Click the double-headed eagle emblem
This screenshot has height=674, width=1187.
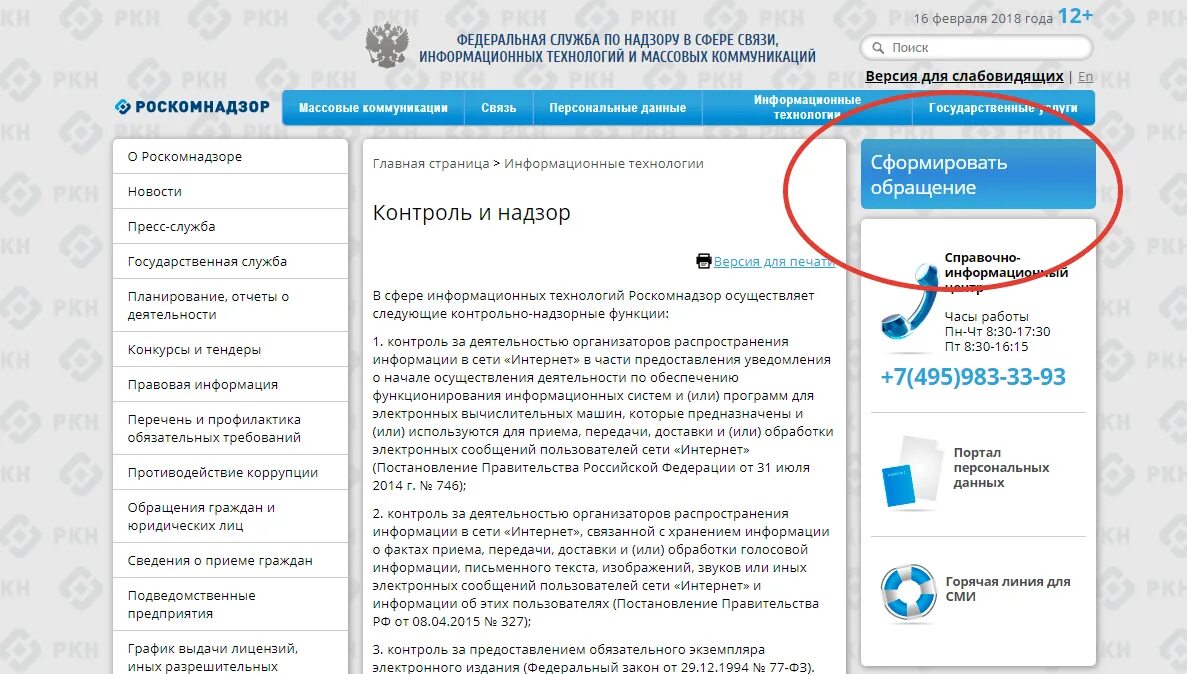click(387, 45)
